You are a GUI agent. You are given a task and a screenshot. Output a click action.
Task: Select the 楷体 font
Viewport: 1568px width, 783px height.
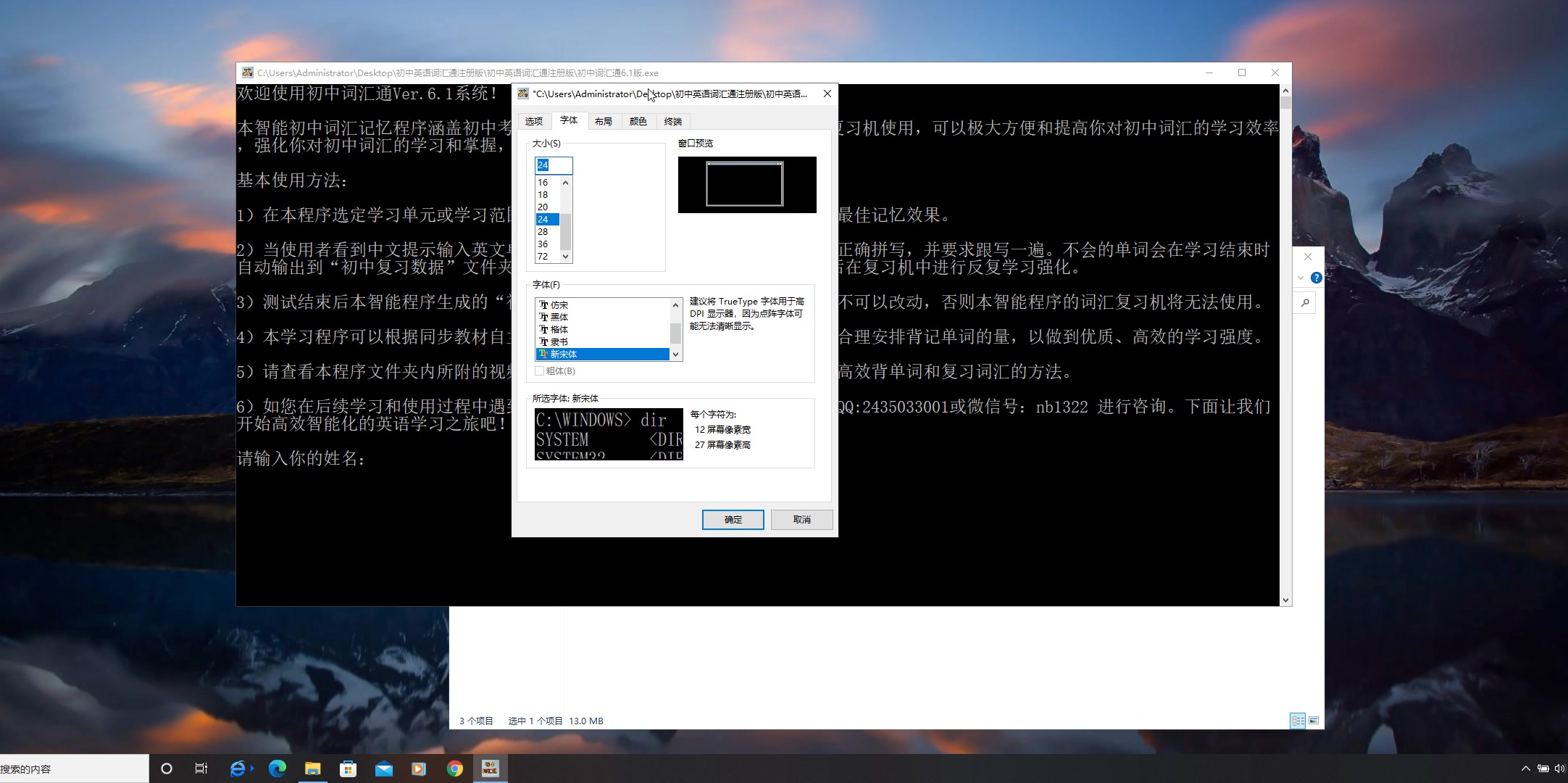(x=602, y=330)
